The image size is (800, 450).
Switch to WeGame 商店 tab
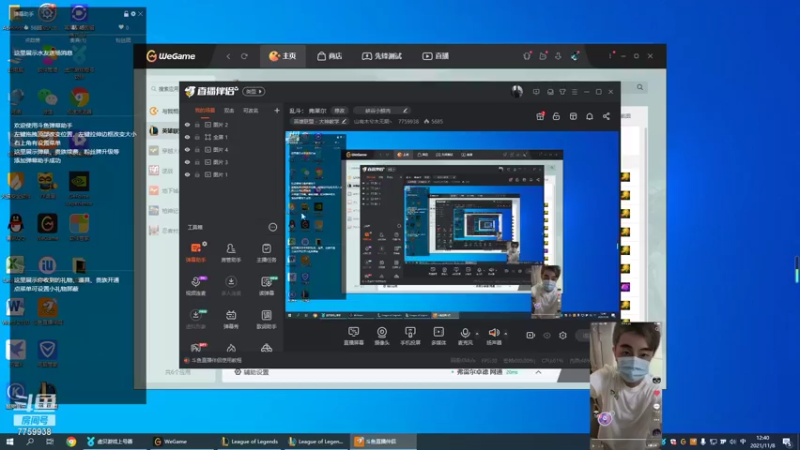click(x=330, y=56)
